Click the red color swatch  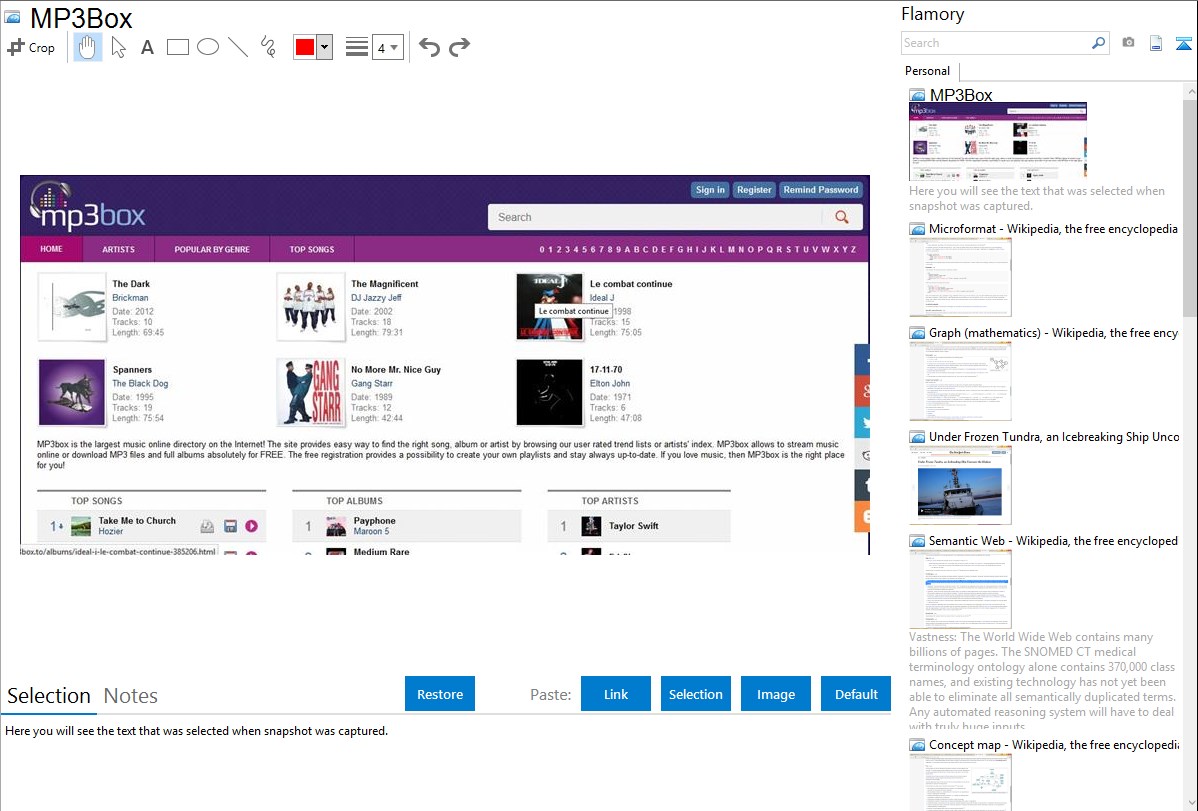(x=305, y=47)
